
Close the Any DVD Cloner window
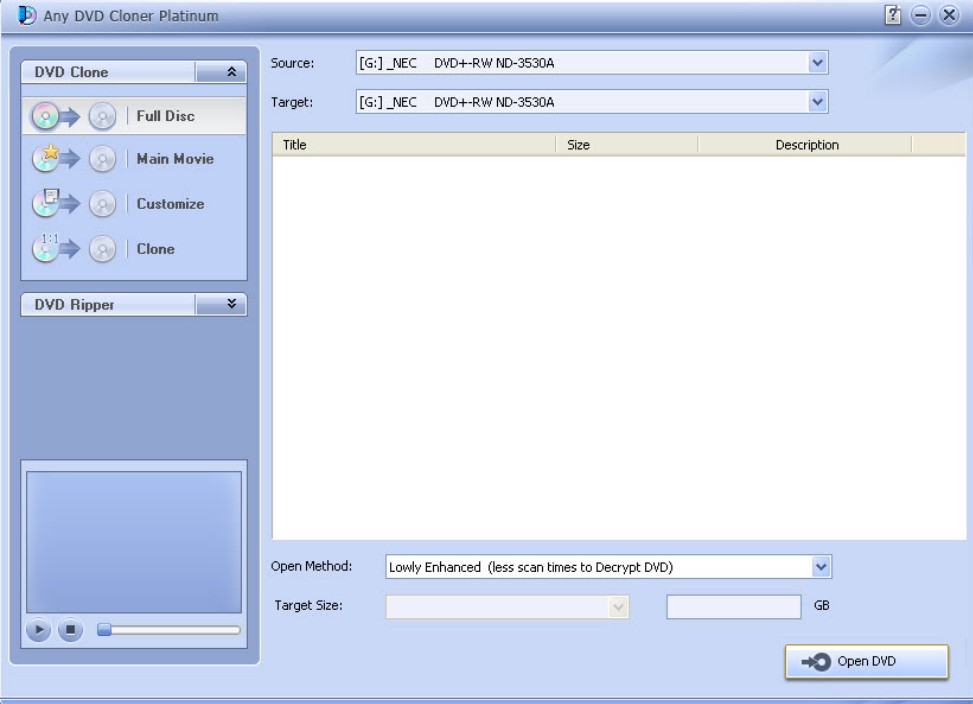949,15
